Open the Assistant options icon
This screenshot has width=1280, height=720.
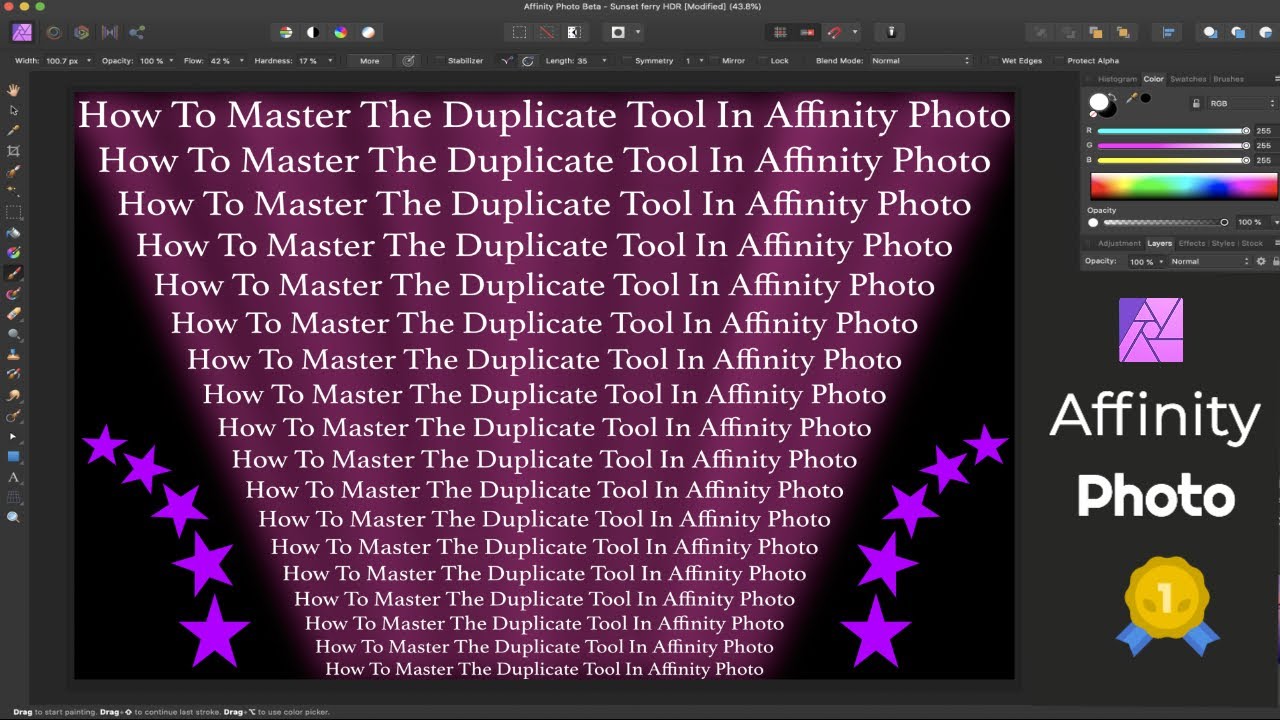891,32
